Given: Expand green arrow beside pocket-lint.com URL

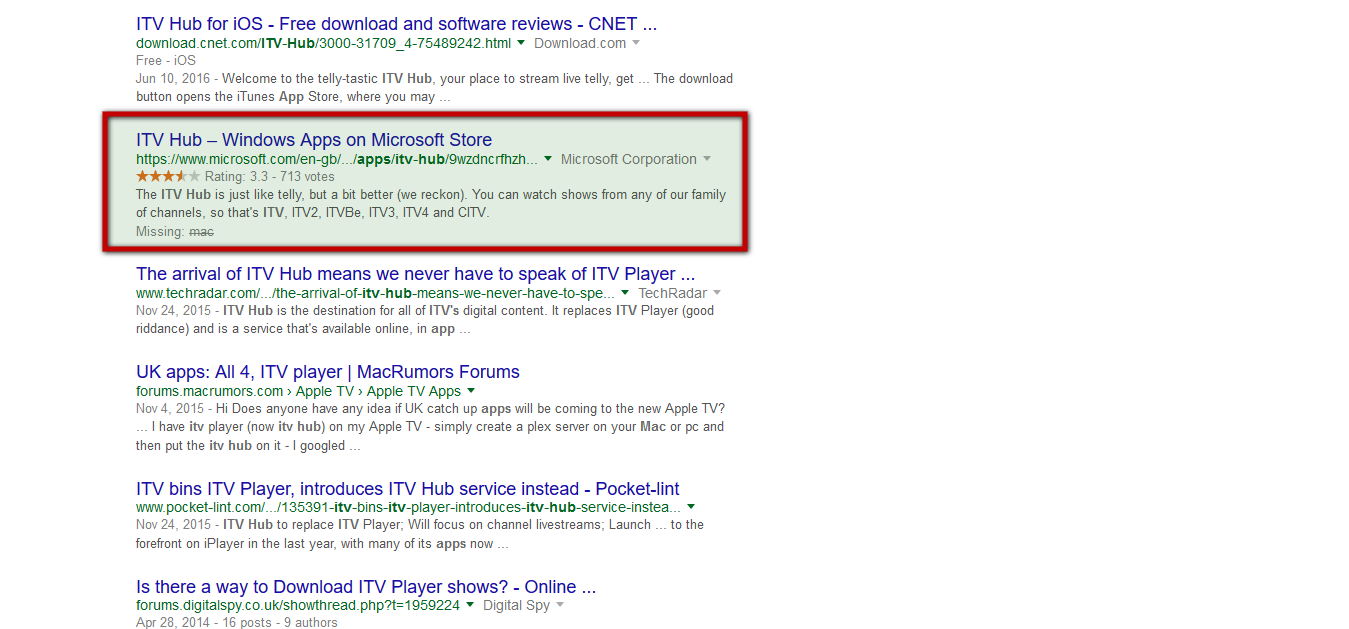Looking at the screenshot, I should pyautogui.click(x=691, y=507).
